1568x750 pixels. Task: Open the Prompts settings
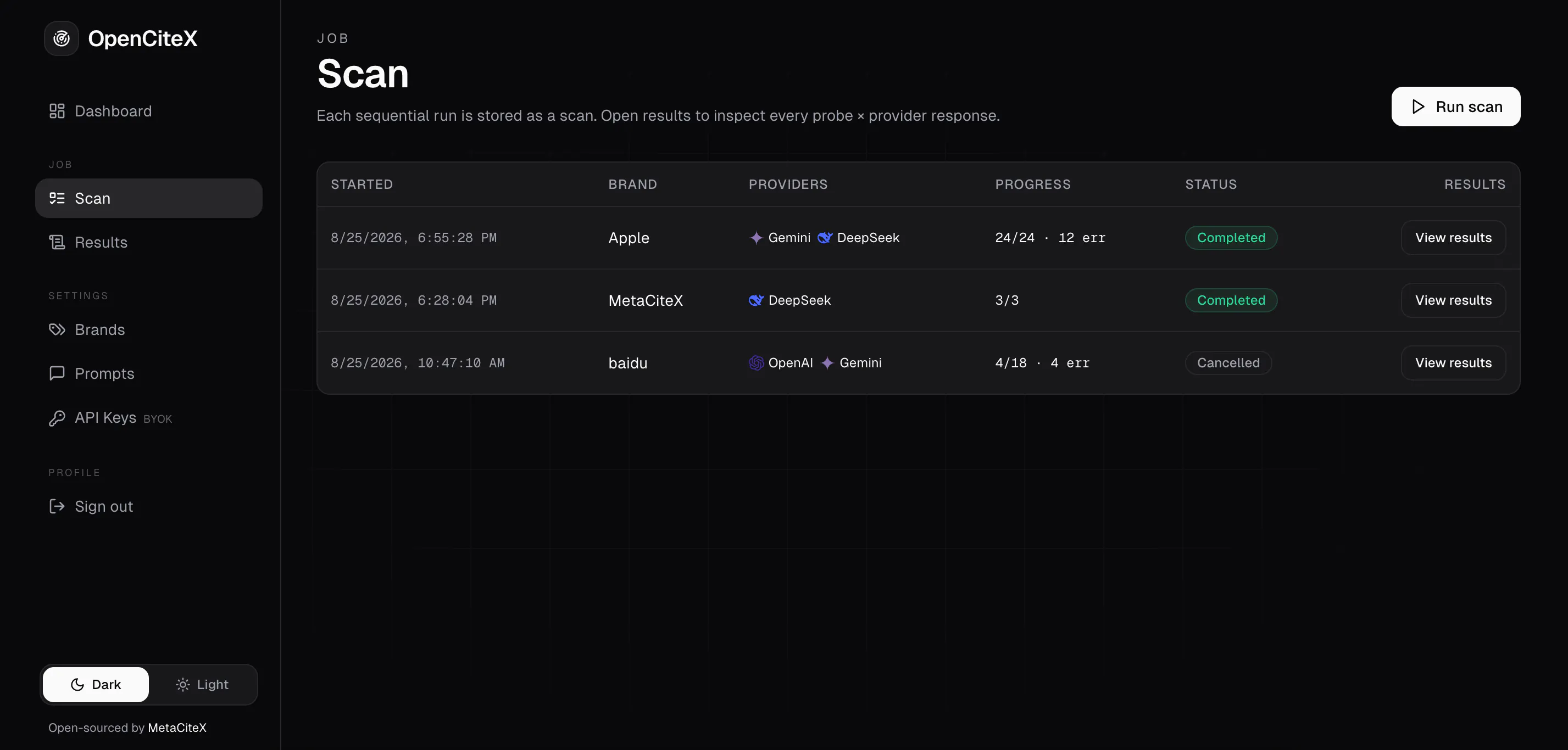tap(148, 373)
